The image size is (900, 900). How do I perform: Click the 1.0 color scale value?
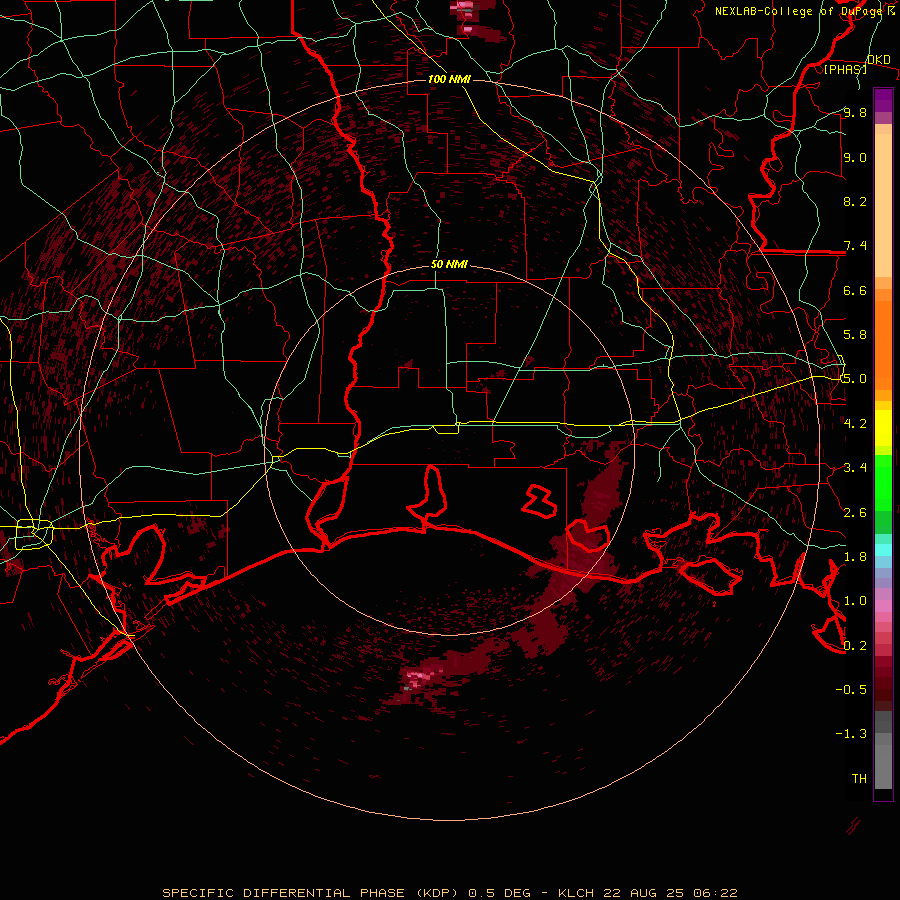pyautogui.click(x=855, y=601)
